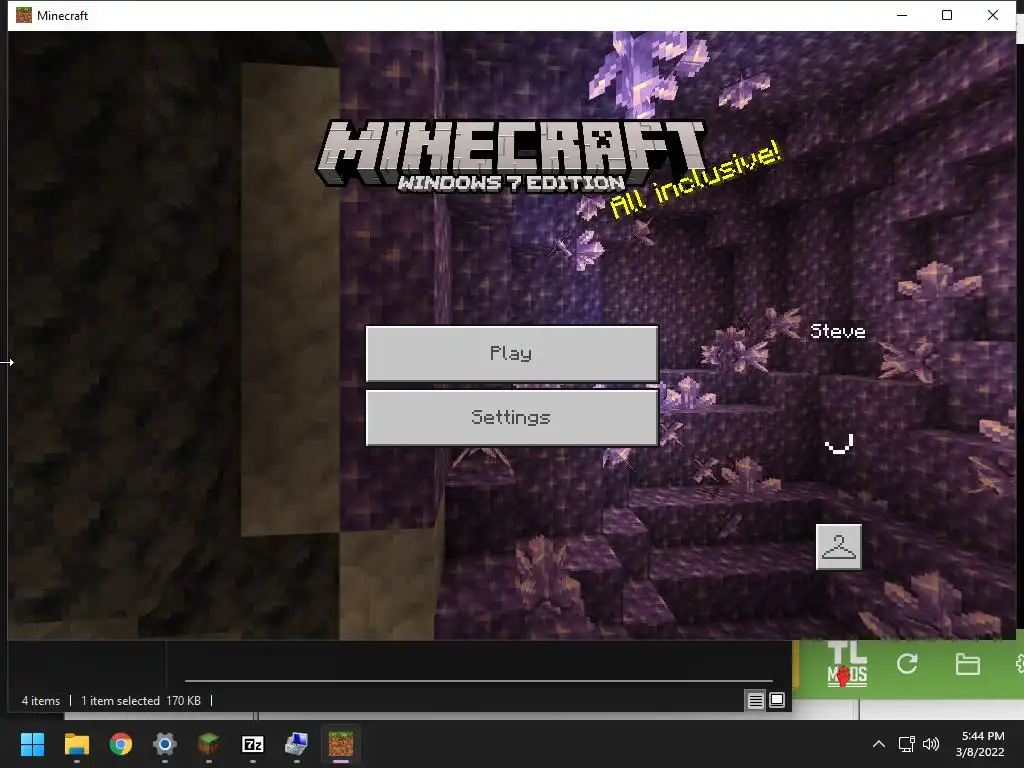Launch Google Chrome from the taskbar
The height and width of the screenshot is (768, 1024).
tap(121, 744)
